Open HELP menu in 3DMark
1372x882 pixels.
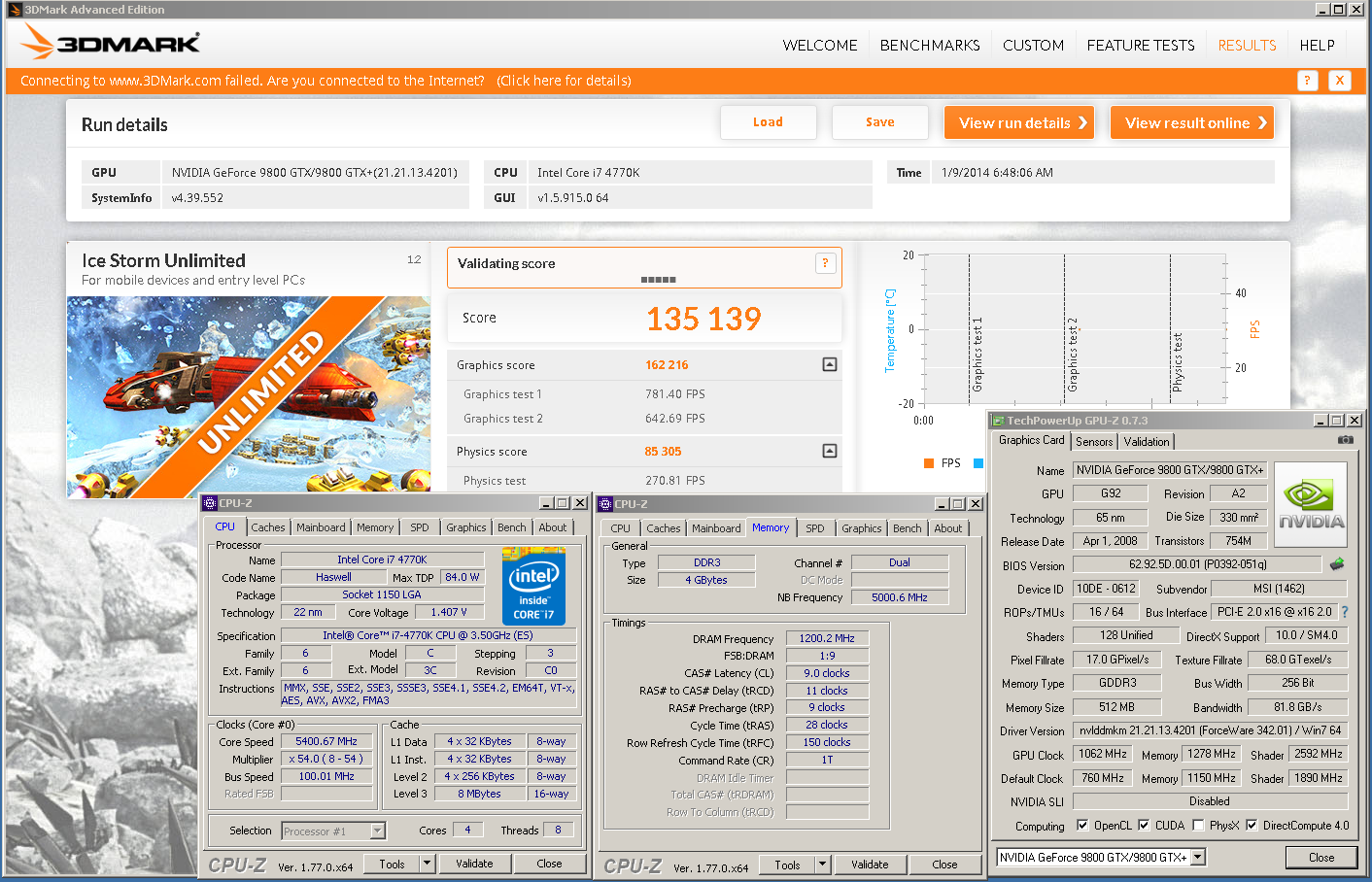click(x=1317, y=46)
